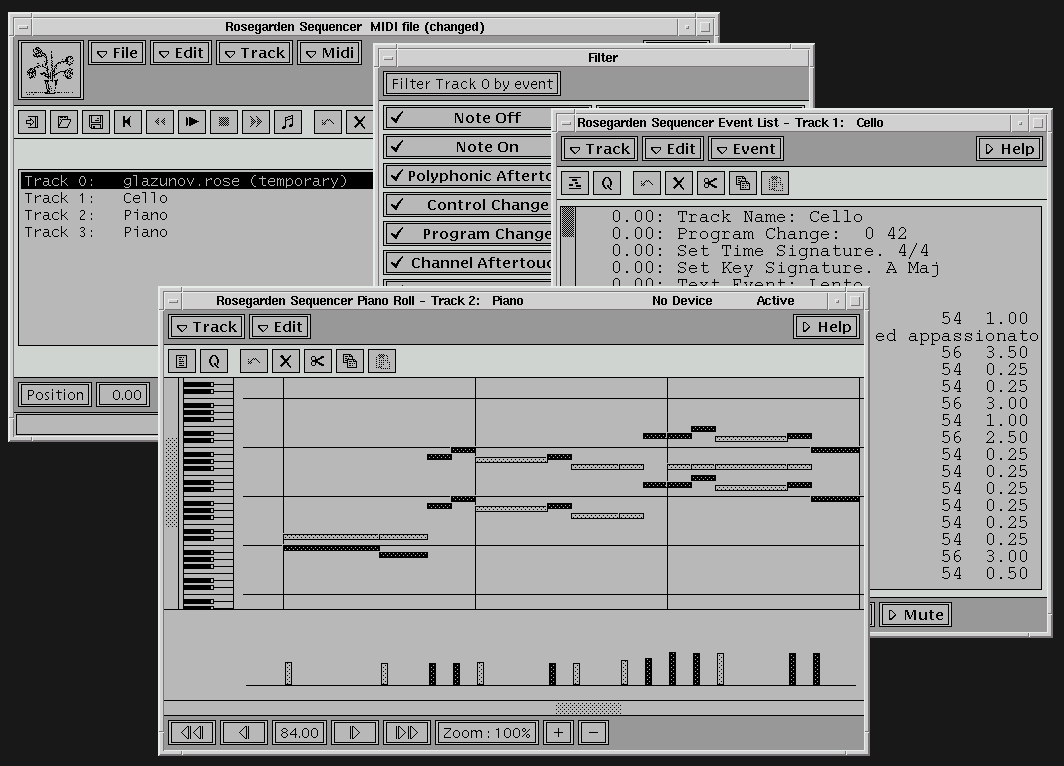
Task: Open File menu in main sequencer
Action: tap(117, 53)
